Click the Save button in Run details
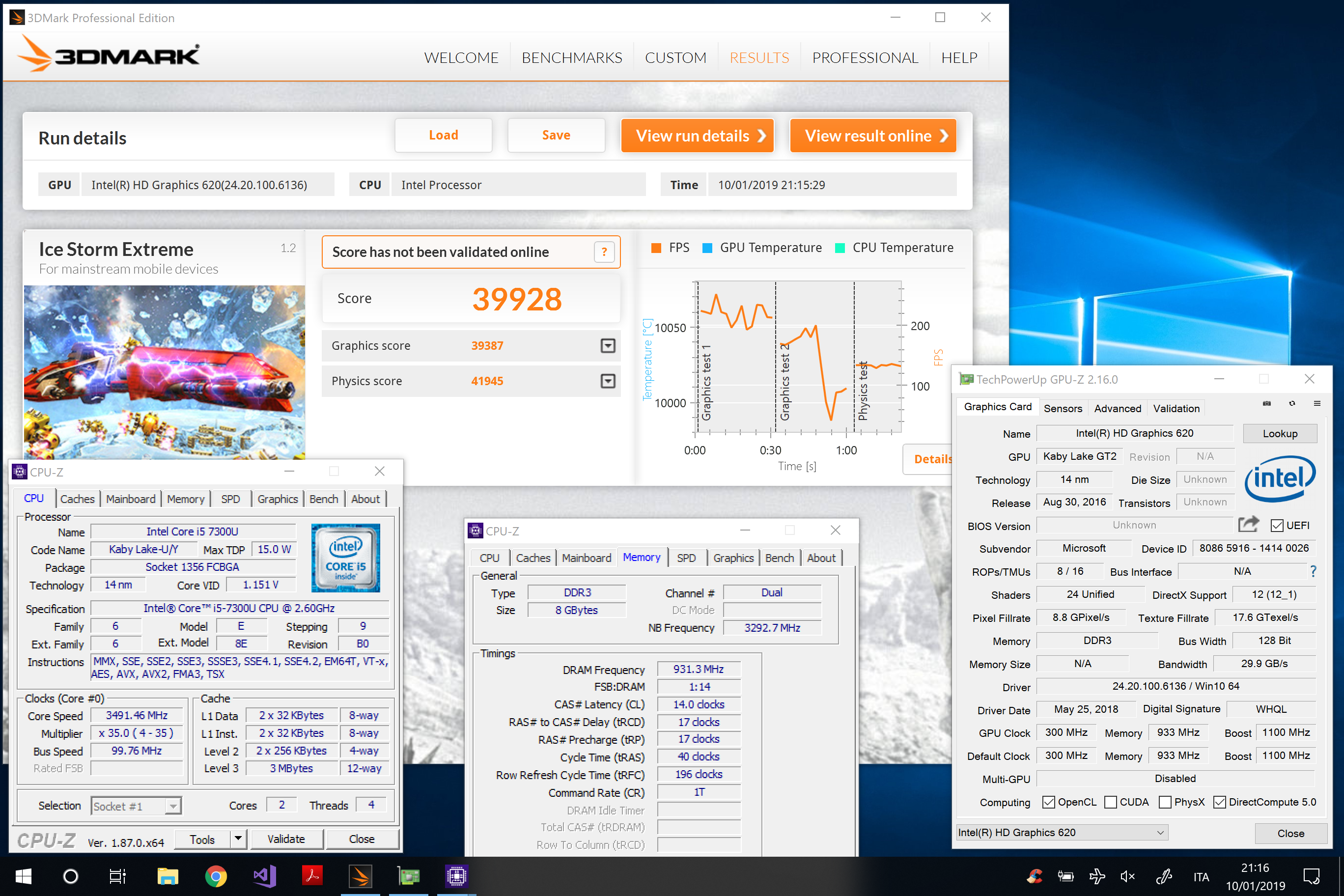 [556, 135]
